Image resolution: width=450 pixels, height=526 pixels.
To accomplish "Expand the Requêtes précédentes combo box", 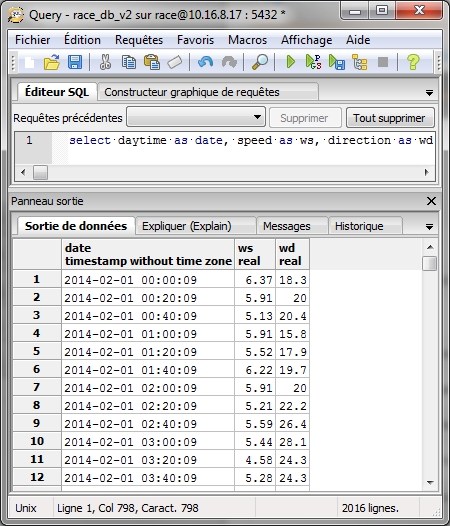I will click(x=196, y=117).
